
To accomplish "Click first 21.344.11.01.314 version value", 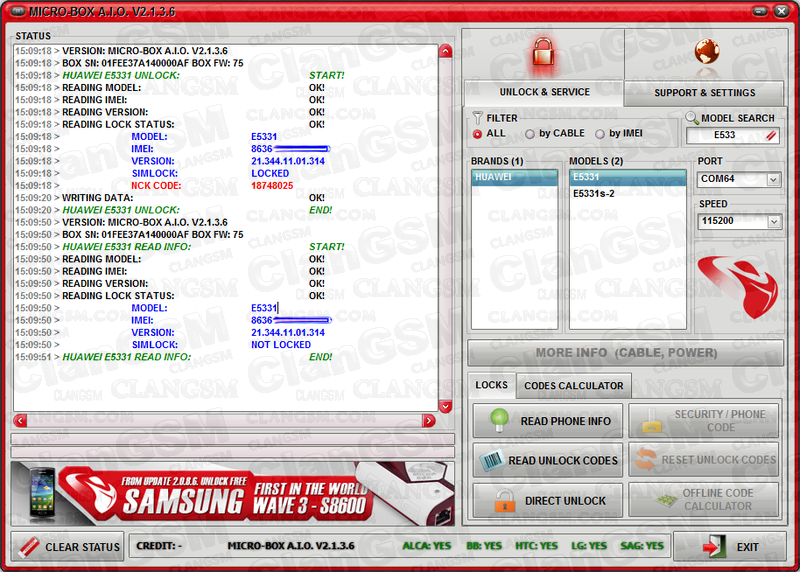I will point(288,161).
